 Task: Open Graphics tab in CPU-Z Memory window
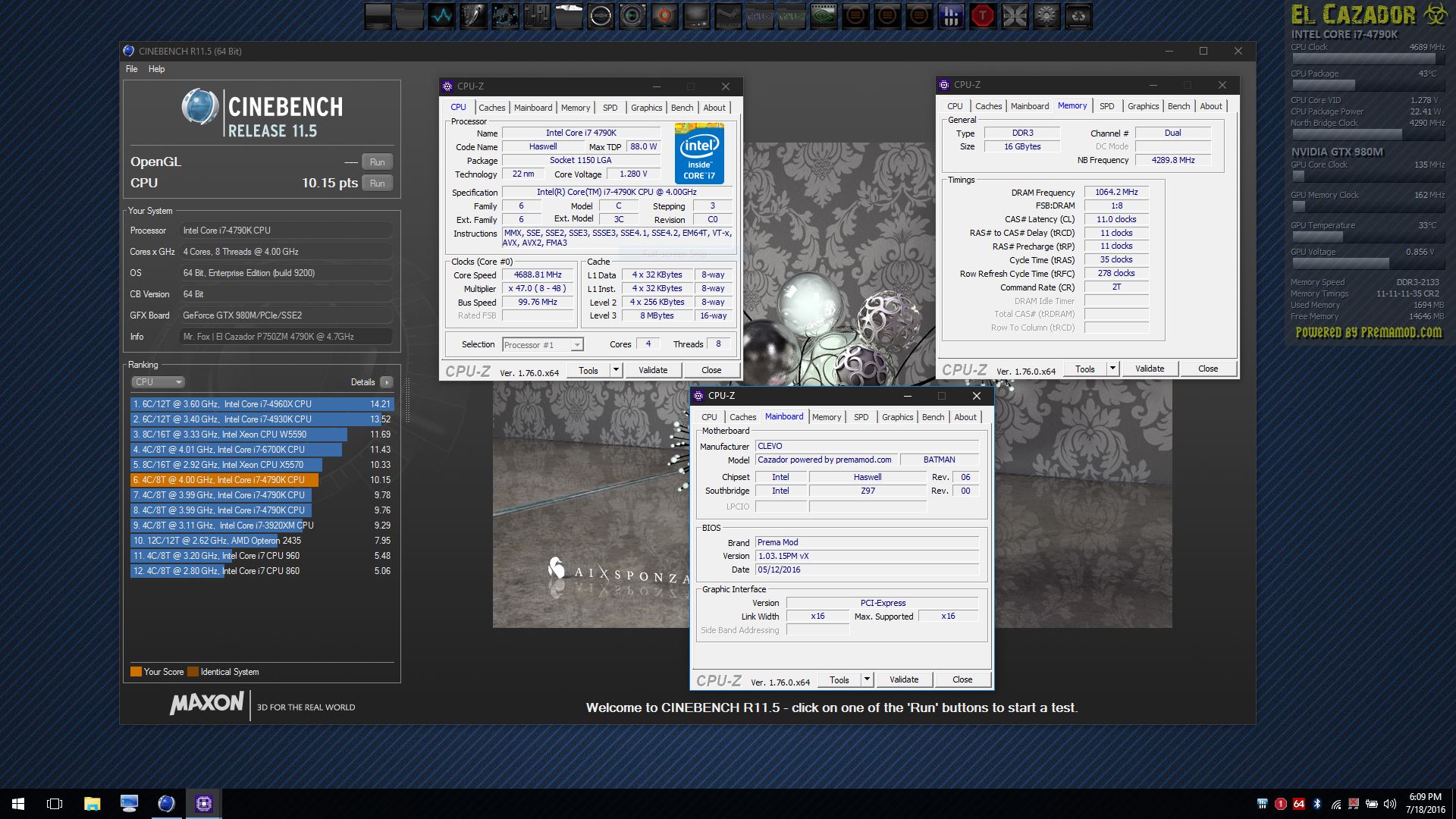coord(1143,106)
